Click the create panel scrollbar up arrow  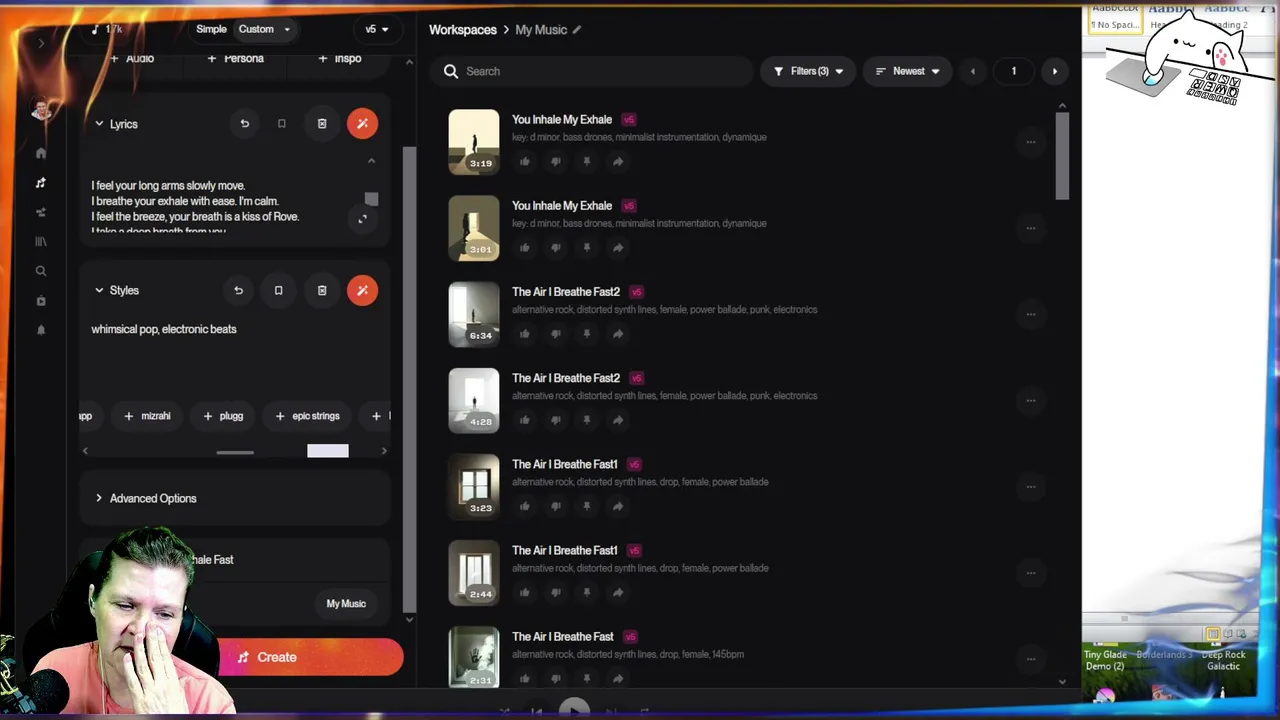tap(408, 63)
